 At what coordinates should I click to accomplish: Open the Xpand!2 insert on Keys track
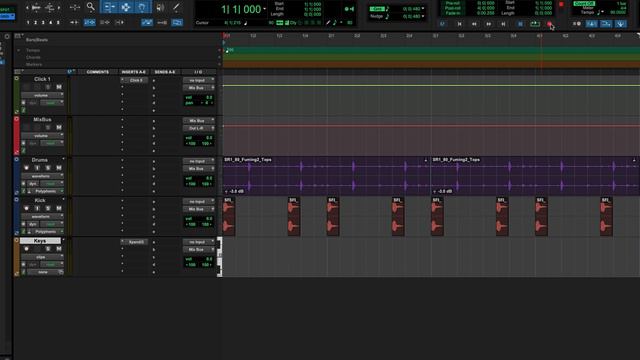136,242
